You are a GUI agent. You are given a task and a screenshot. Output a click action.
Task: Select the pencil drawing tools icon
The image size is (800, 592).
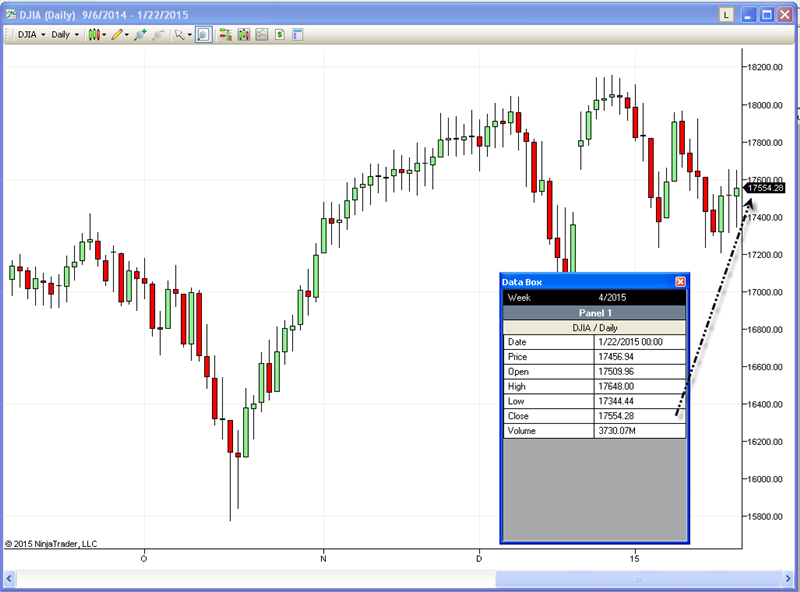click(117, 35)
